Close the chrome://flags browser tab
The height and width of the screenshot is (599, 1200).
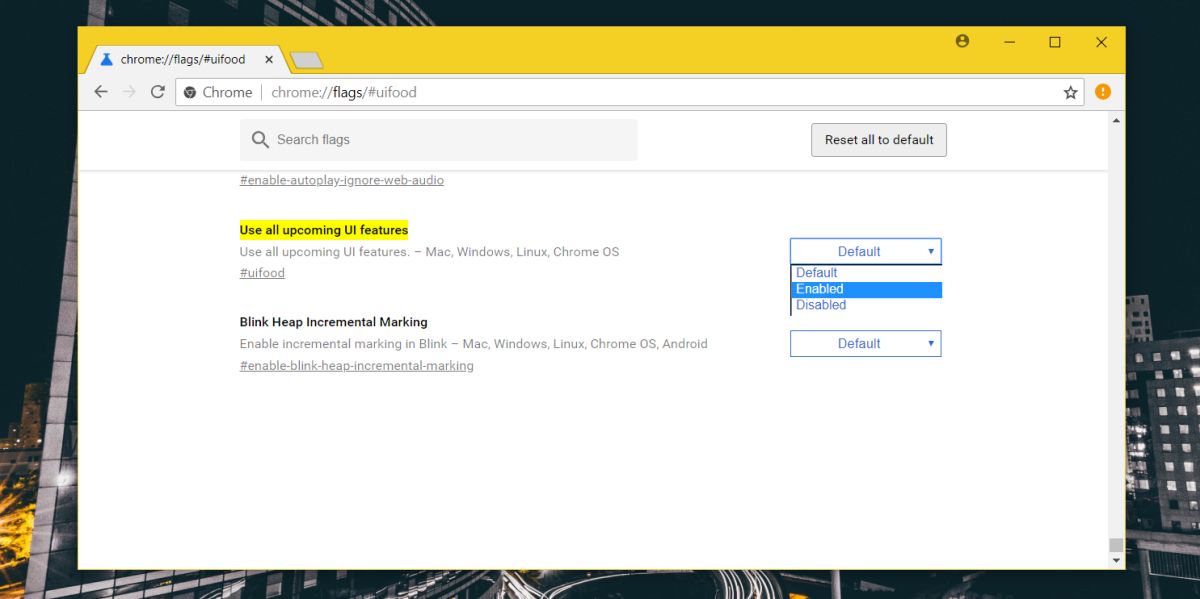pyautogui.click(x=268, y=59)
